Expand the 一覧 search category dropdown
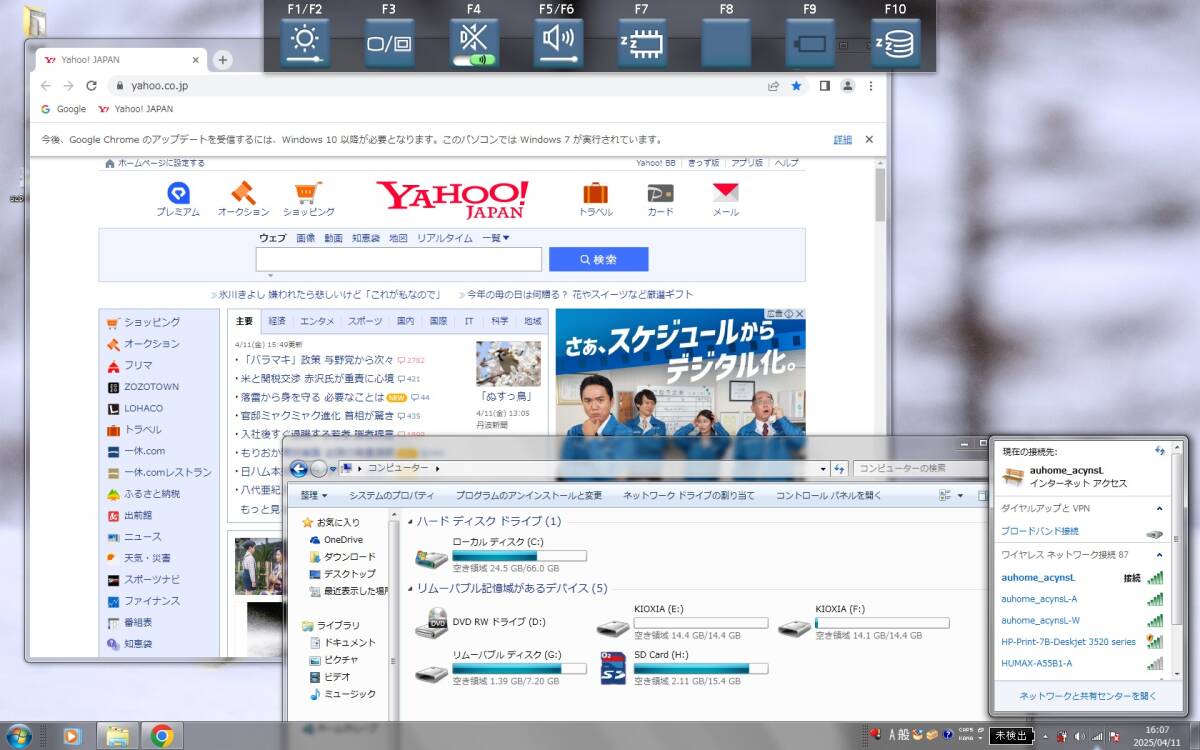1200x750 pixels. (496, 238)
